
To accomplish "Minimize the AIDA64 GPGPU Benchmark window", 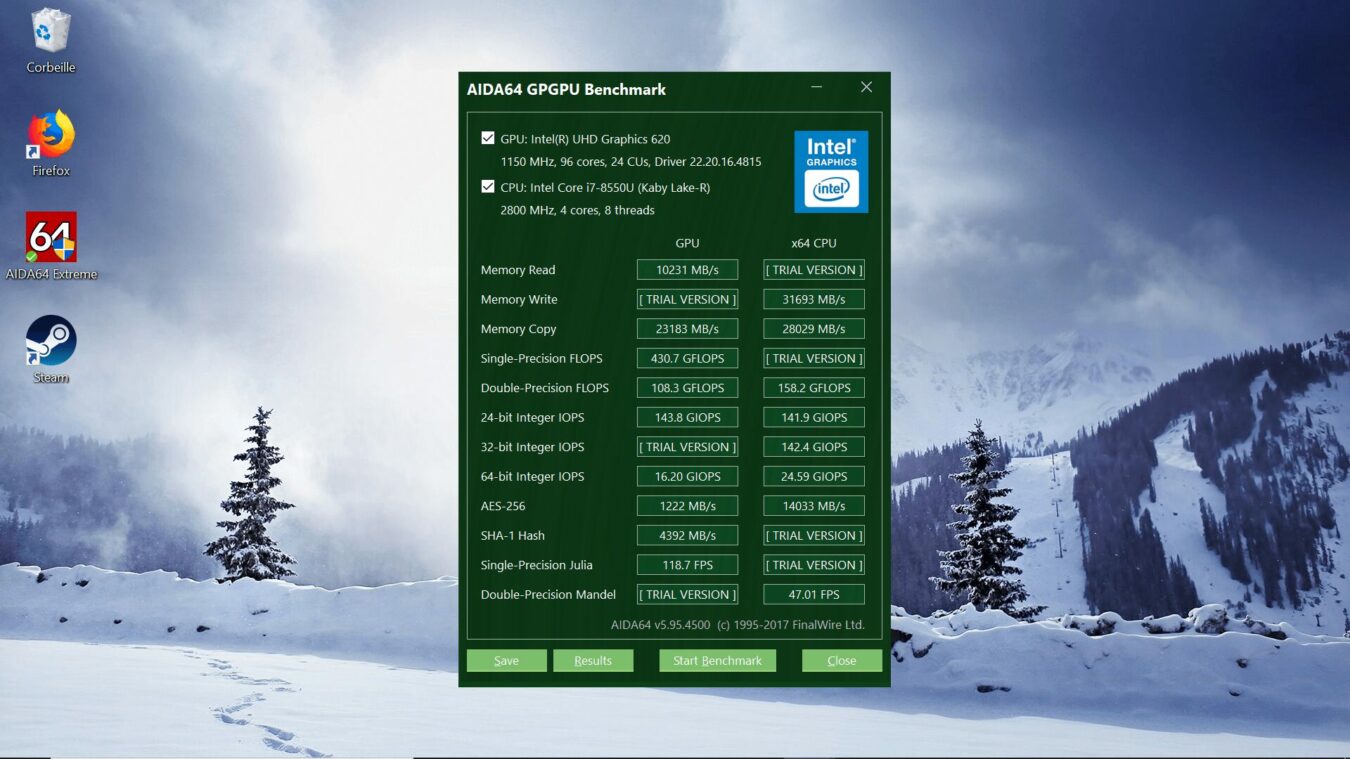I will click(817, 88).
